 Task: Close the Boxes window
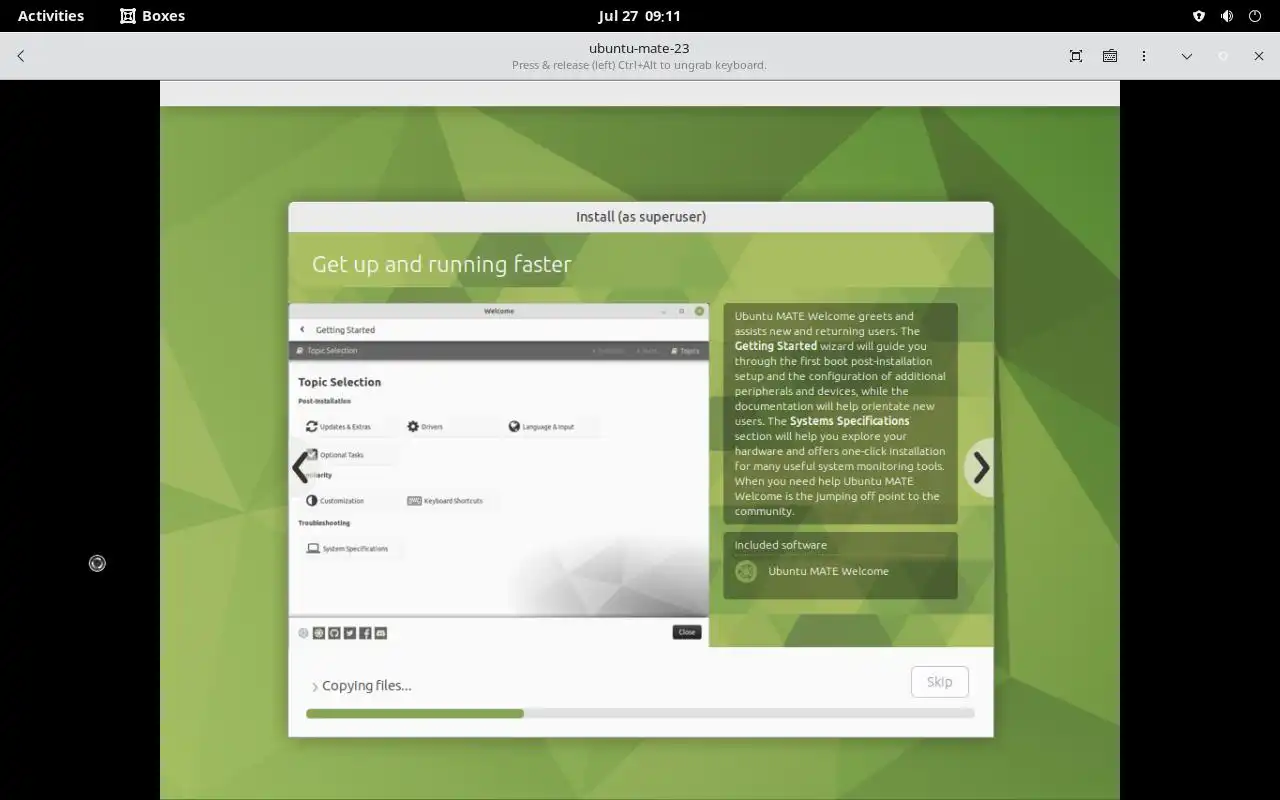click(x=1259, y=56)
